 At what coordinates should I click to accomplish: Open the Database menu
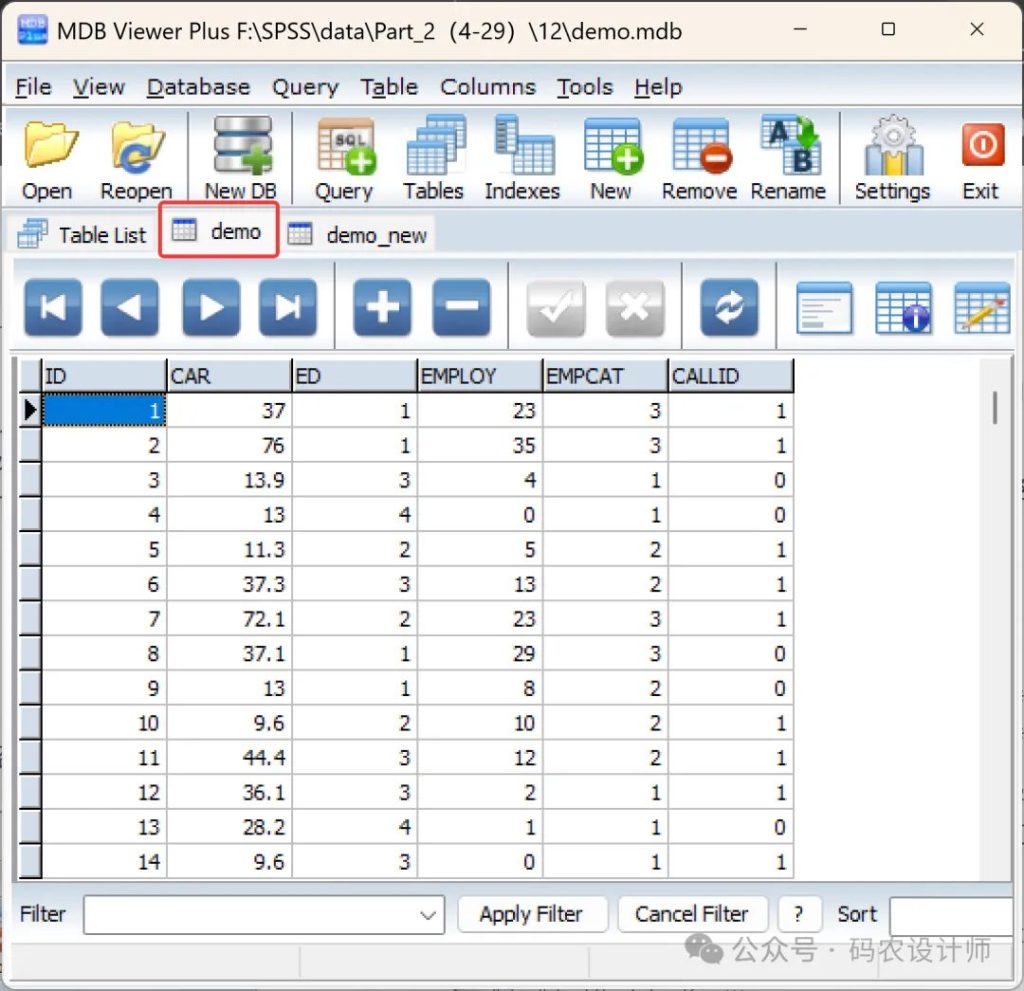point(198,87)
